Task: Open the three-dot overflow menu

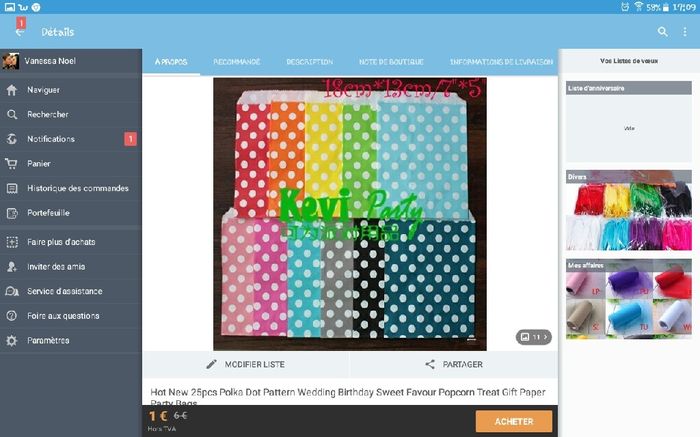Action: (685, 32)
